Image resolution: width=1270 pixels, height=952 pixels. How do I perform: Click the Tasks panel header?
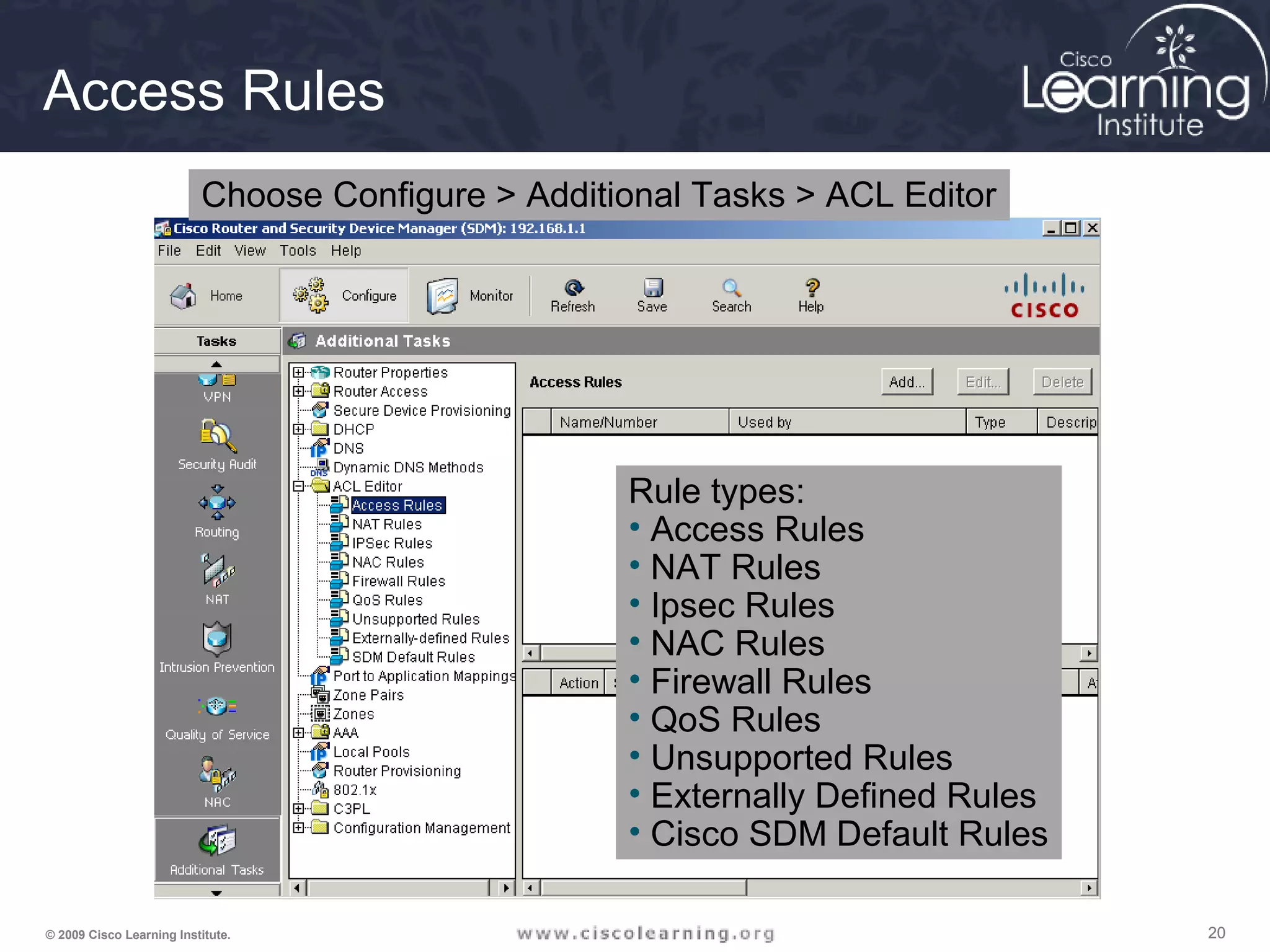pyautogui.click(x=216, y=341)
